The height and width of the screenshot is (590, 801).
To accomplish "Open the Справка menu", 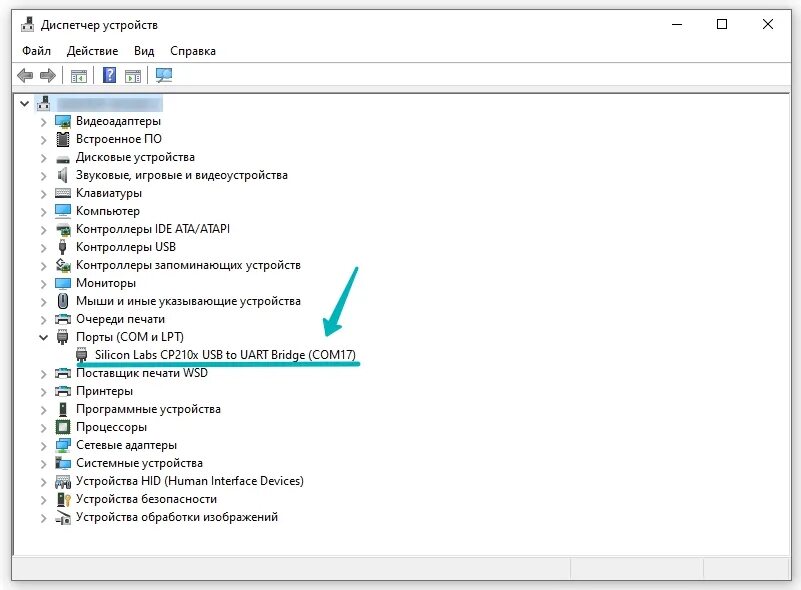I will 193,51.
